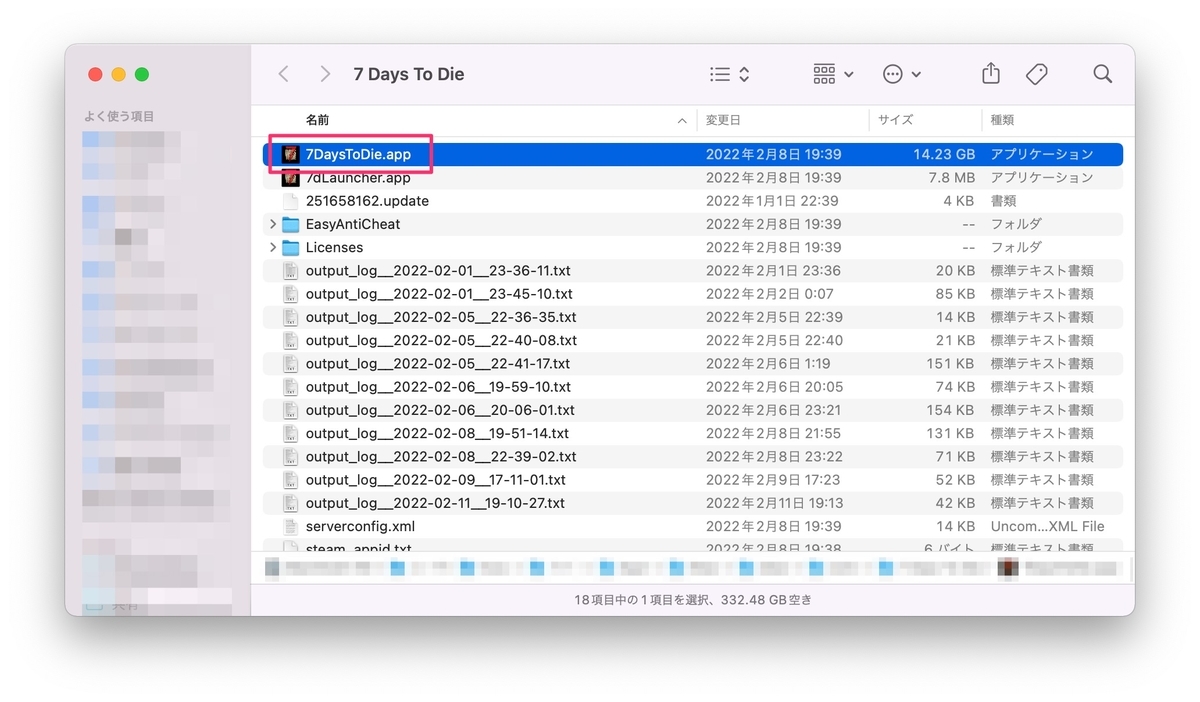
Task: Open the list view switcher
Action: pyautogui.click(x=730, y=74)
